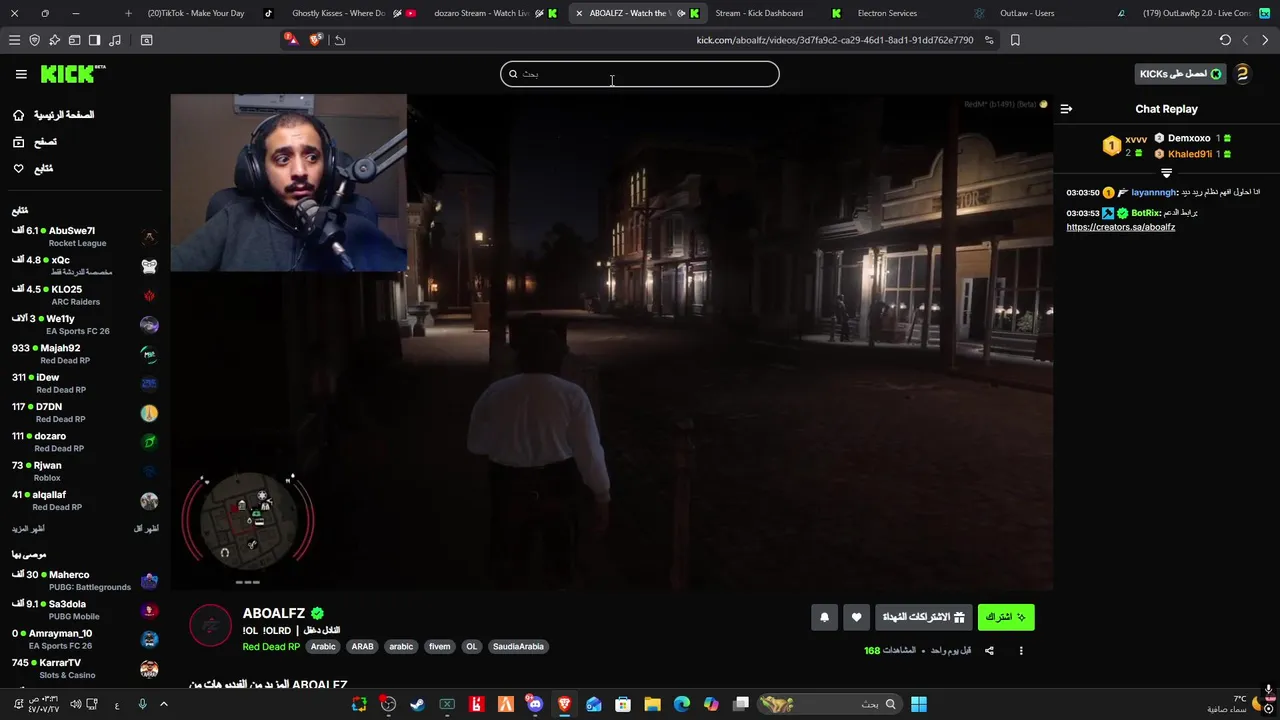Collapse following list with show less
This screenshot has height=720, width=1280.
pyautogui.click(x=146, y=528)
